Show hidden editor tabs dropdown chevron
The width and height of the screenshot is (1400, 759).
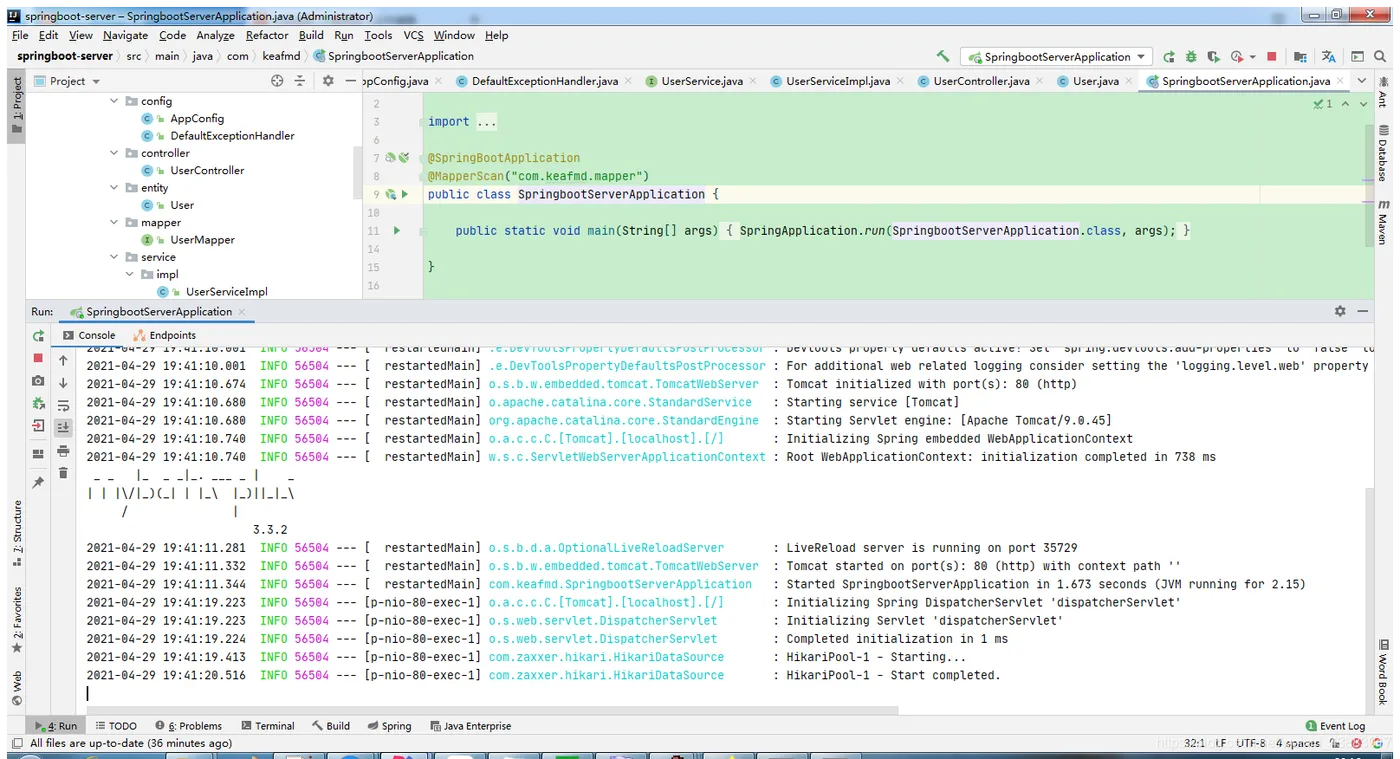(x=1362, y=81)
